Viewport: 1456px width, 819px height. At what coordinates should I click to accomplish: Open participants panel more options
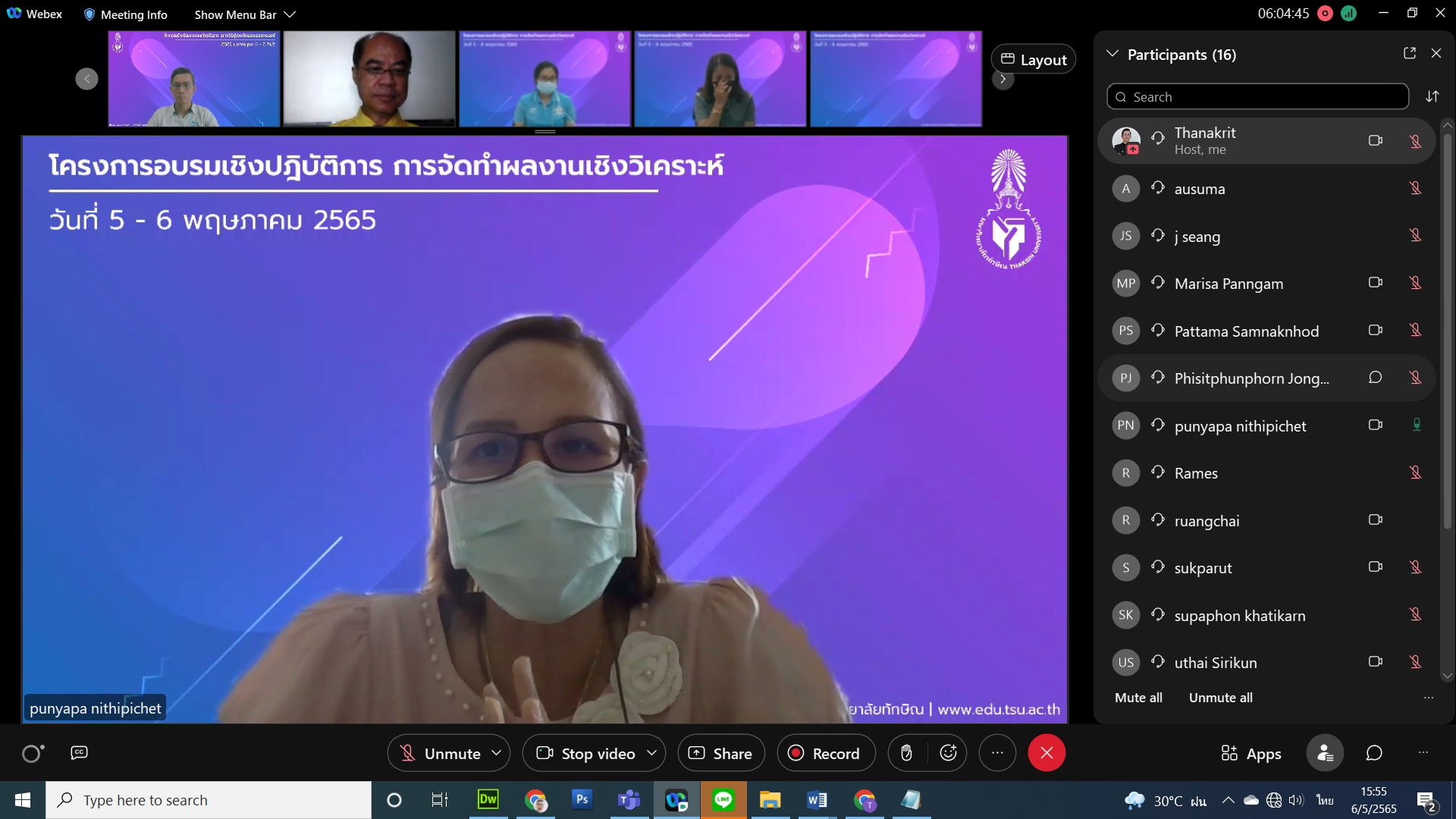click(x=1428, y=698)
